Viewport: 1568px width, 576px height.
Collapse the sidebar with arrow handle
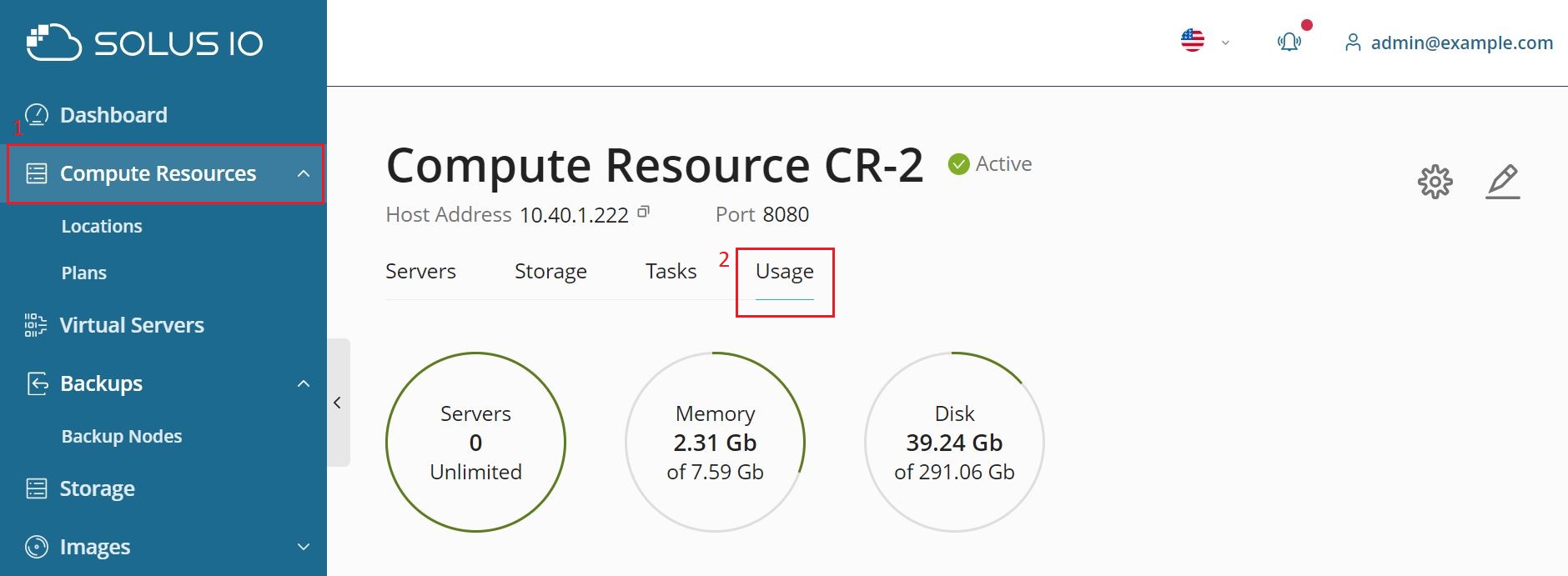coord(338,403)
